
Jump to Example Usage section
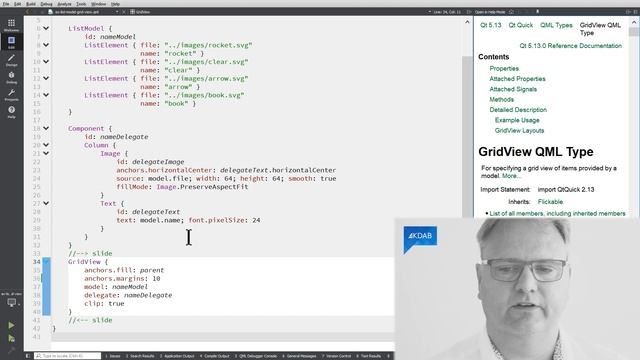[517, 120]
